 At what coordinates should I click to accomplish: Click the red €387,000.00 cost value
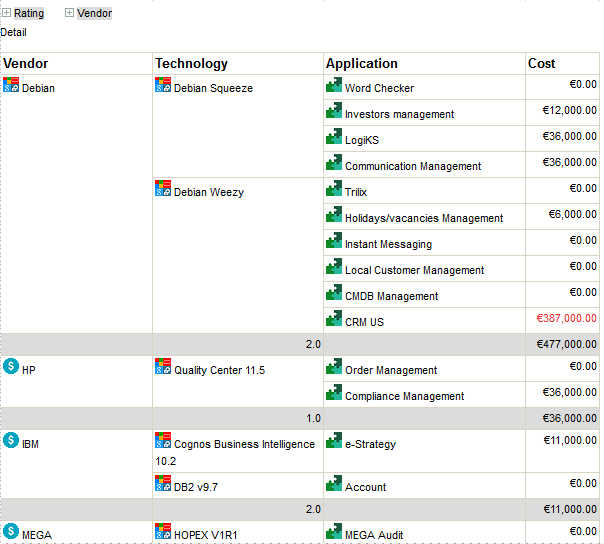pyautogui.click(x=566, y=319)
